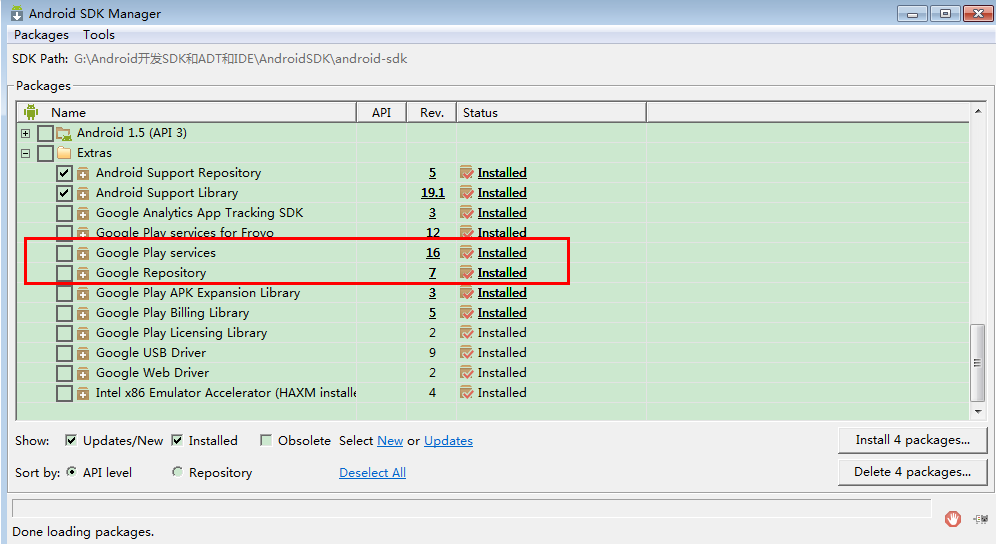Click the Android 1.5 platform folder icon
996x544 pixels.
[64, 133]
